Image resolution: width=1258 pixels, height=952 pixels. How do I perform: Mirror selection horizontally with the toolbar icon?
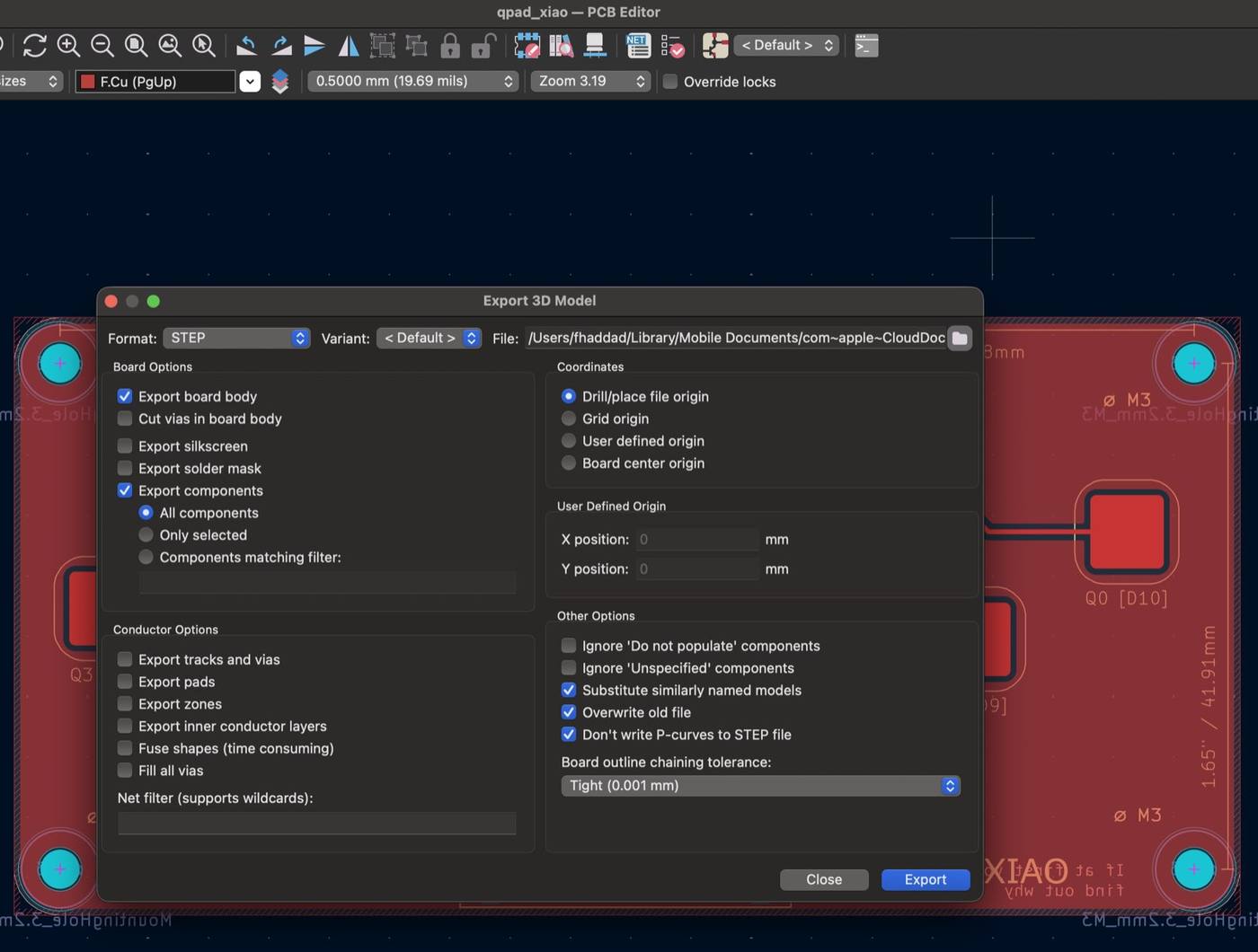click(349, 45)
